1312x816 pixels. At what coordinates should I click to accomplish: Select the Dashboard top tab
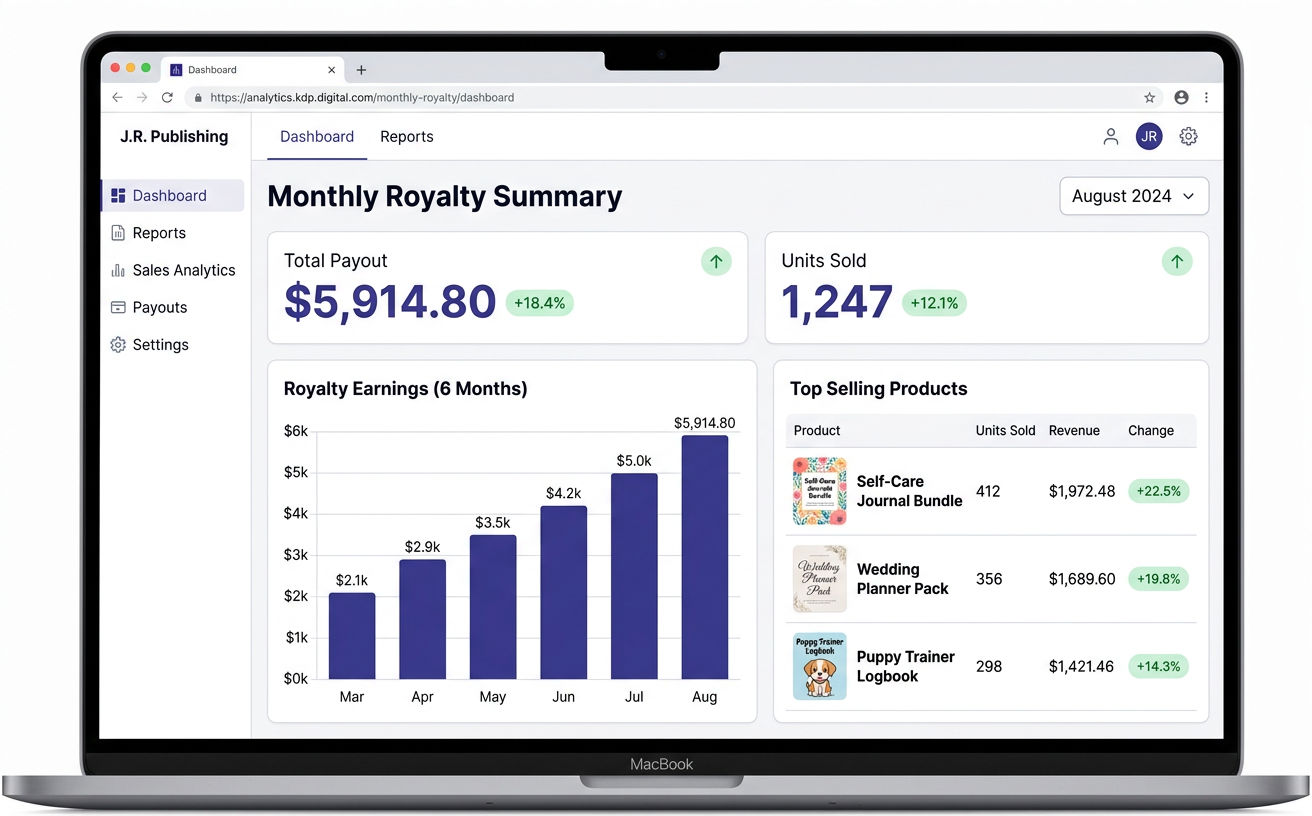pyautogui.click(x=317, y=137)
